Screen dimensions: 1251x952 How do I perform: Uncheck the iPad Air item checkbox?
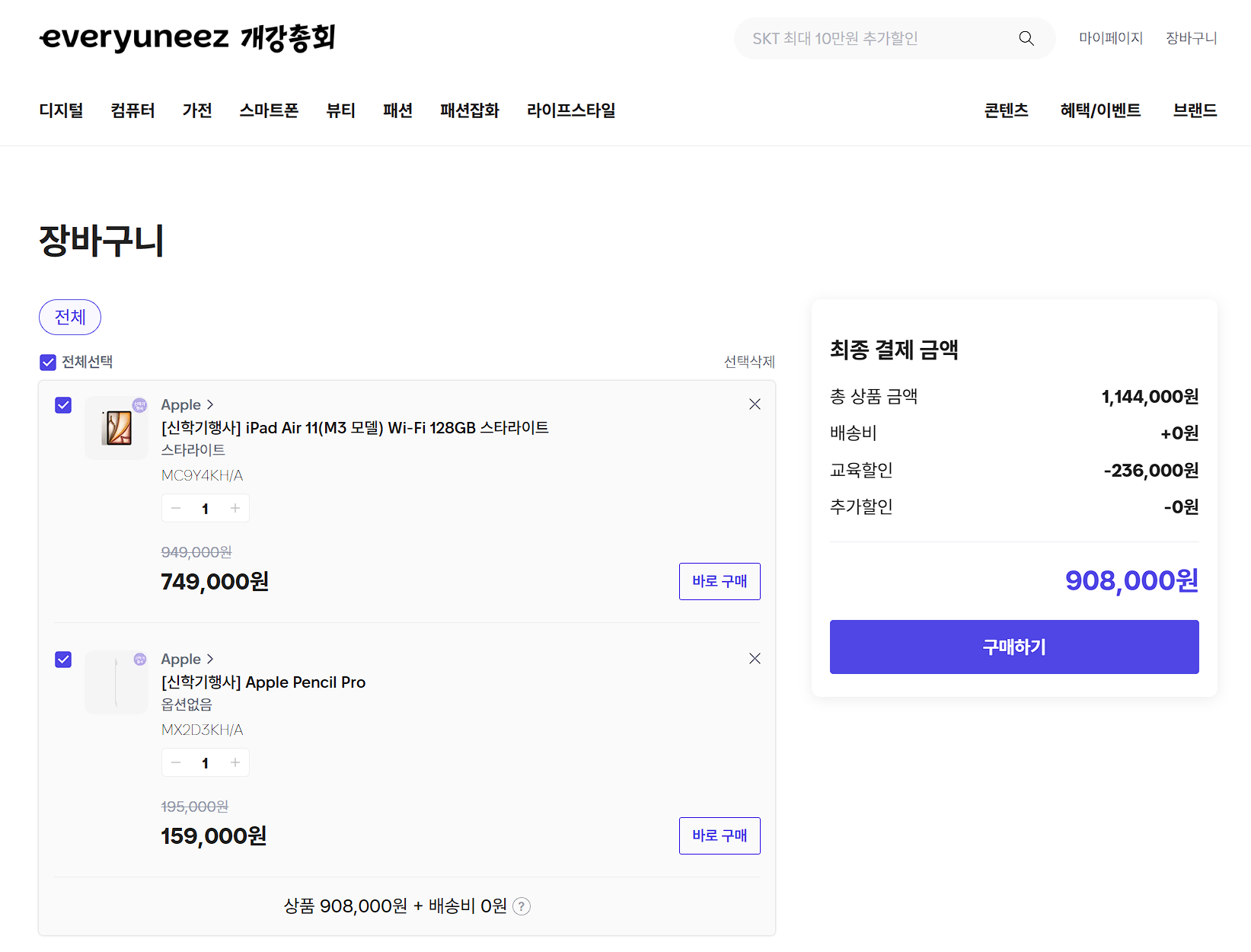63,405
